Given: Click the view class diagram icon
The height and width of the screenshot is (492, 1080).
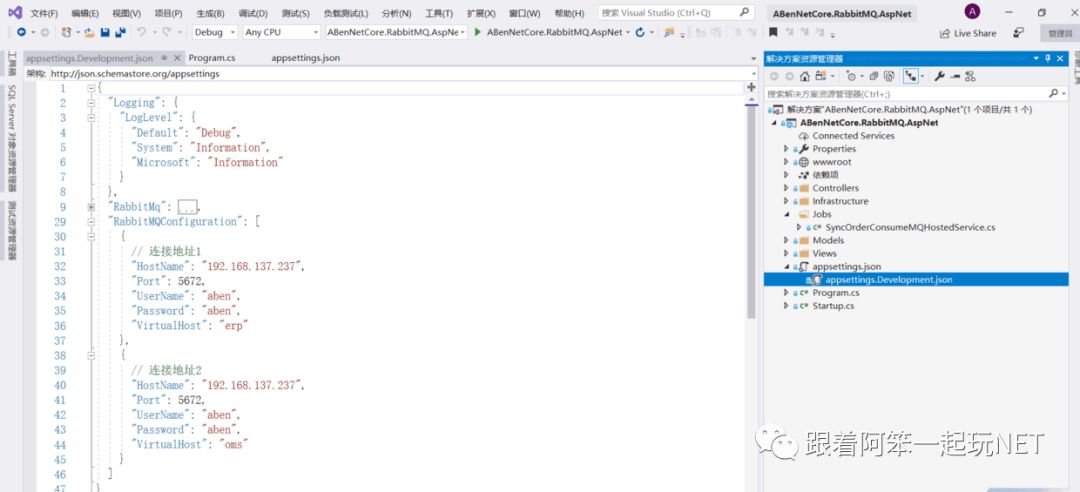Looking at the screenshot, I should coord(970,76).
